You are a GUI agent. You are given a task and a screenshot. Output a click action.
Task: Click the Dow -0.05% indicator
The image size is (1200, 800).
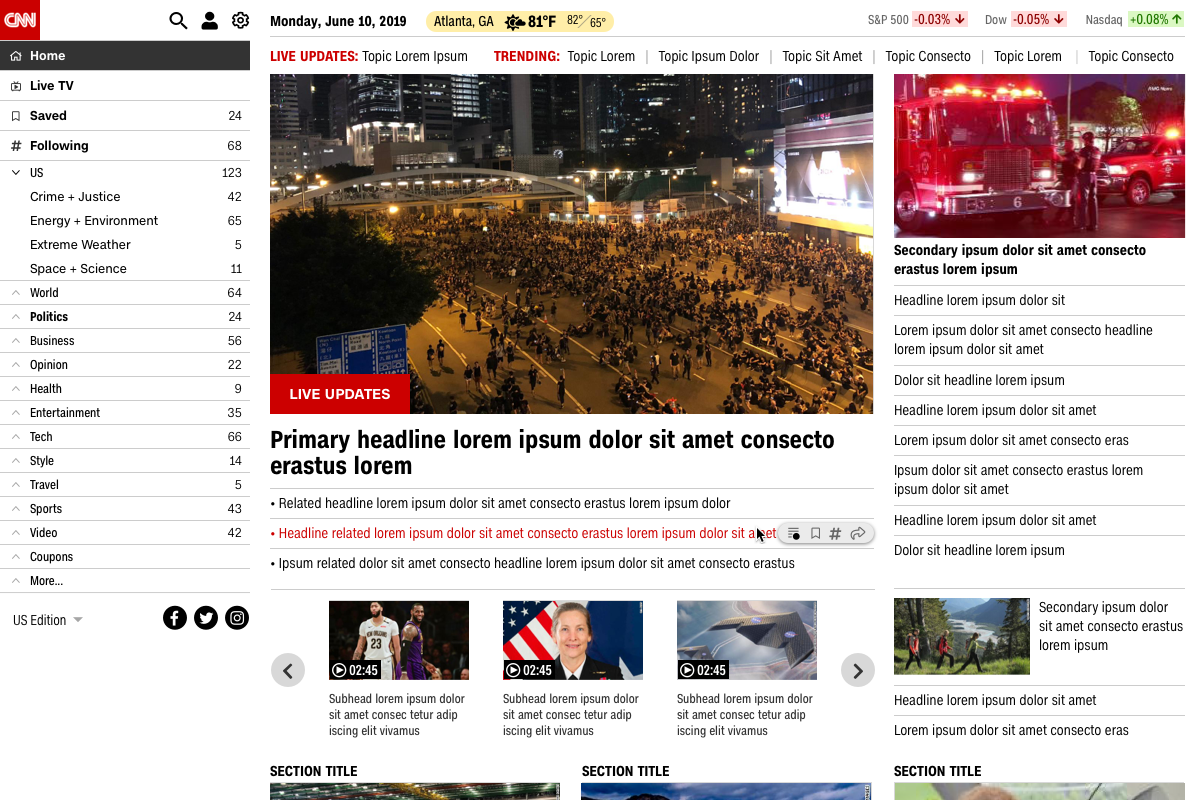(x=1026, y=20)
